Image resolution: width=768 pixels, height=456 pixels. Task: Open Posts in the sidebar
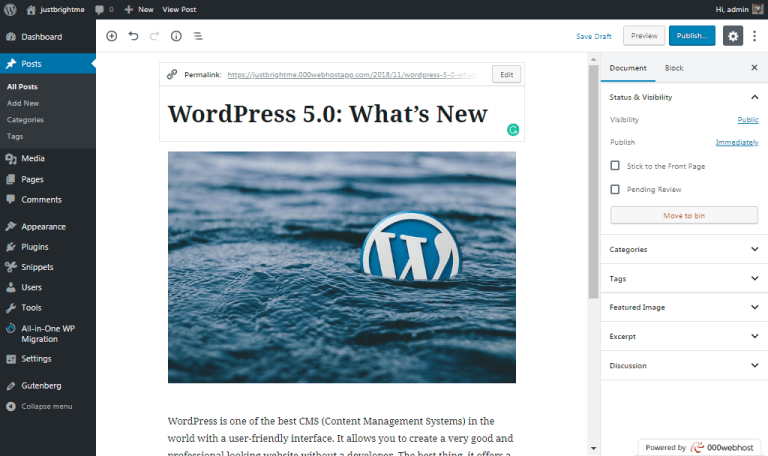[48, 64]
